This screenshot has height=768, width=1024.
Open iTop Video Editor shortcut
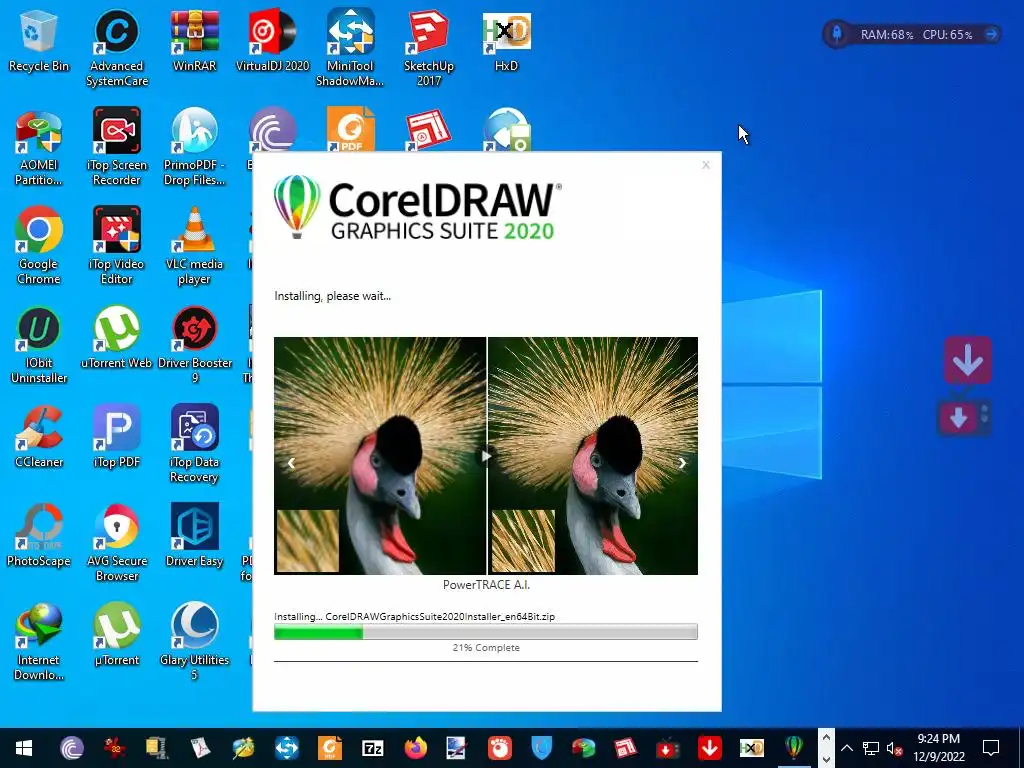pyautogui.click(x=117, y=247)
